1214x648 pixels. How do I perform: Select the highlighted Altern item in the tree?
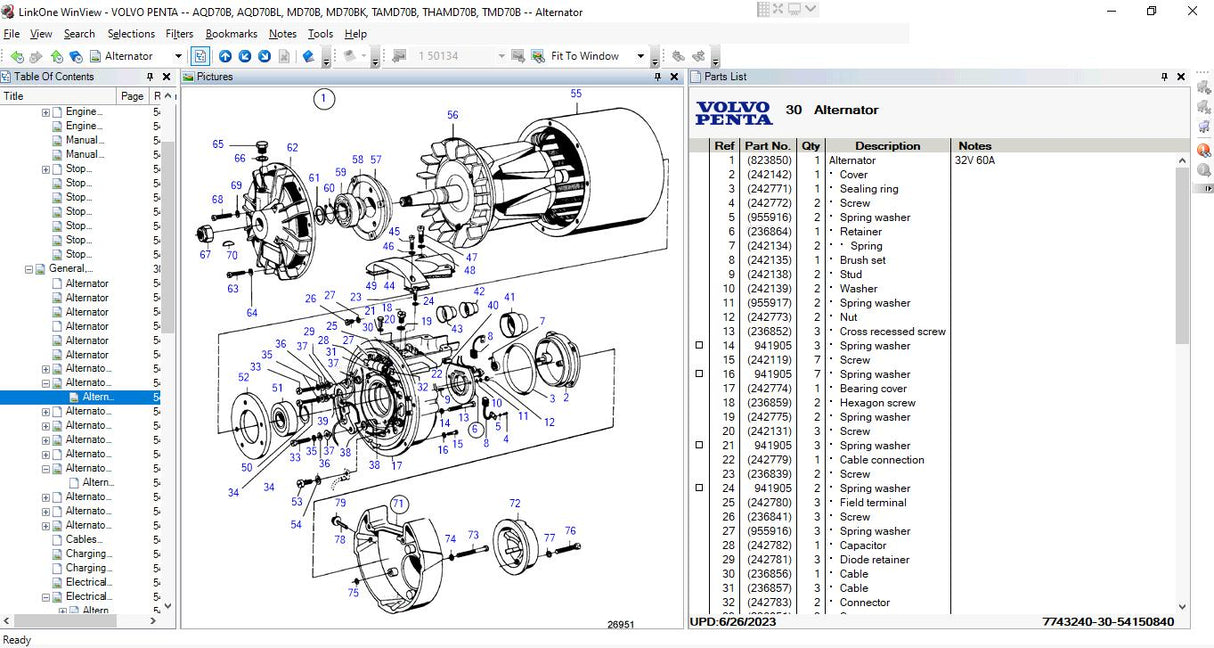[93, 396]
